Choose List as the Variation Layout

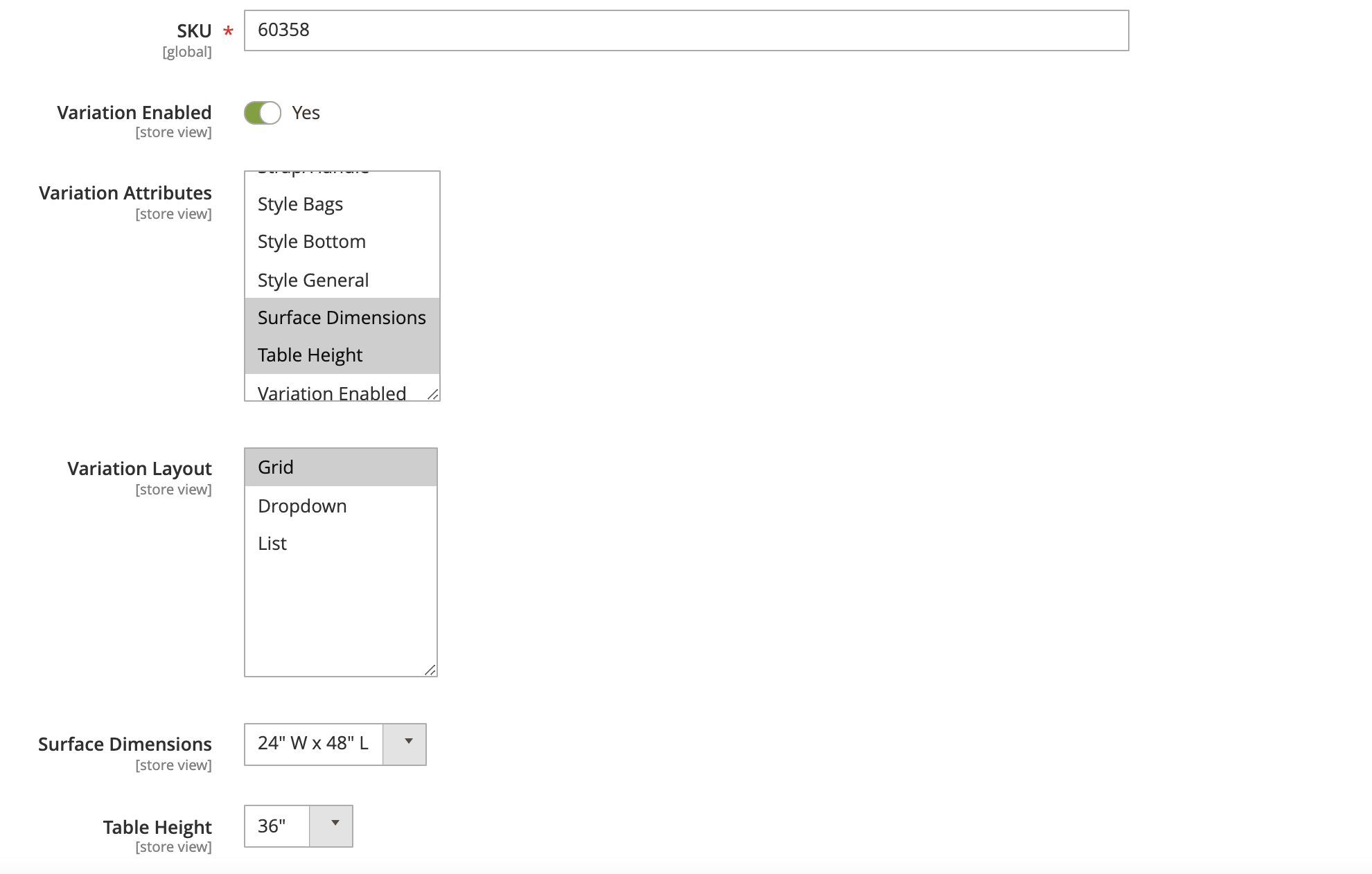pyautogui.click(x=271, y=543)
